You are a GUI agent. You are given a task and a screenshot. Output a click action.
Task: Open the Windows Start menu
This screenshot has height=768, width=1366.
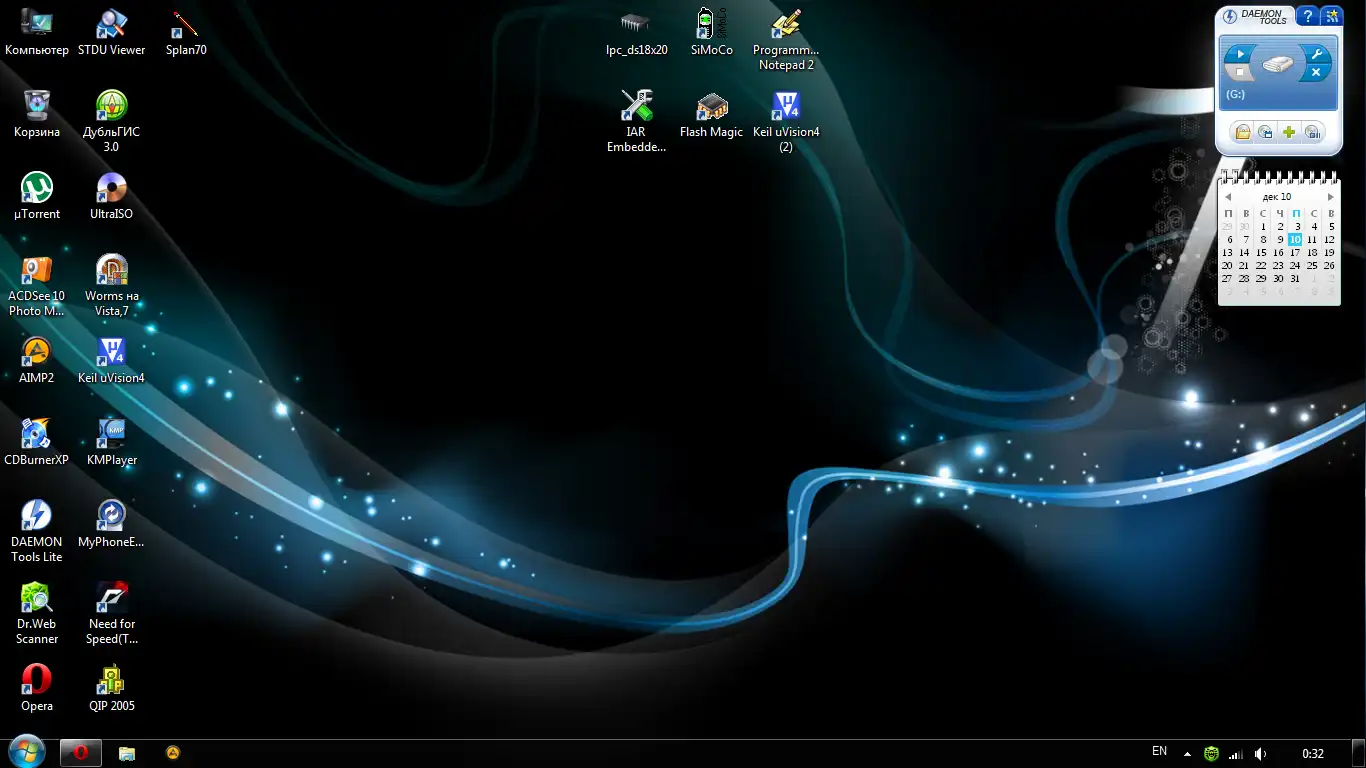27,752
